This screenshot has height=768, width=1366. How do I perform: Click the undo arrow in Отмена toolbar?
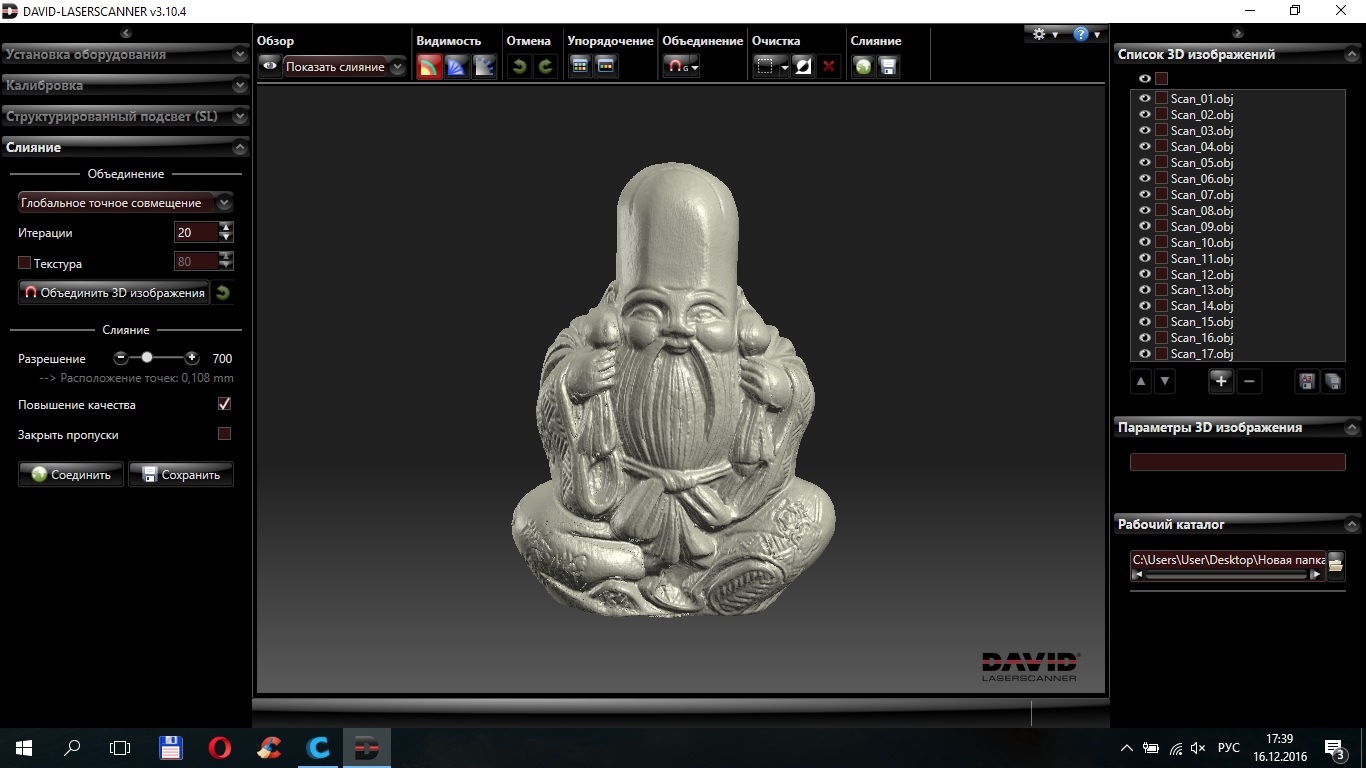[x=519, y=67]
